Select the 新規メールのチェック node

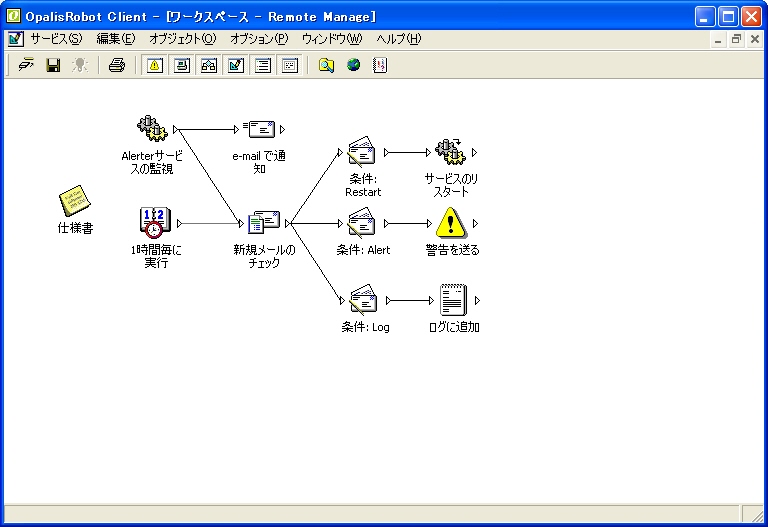264,224
